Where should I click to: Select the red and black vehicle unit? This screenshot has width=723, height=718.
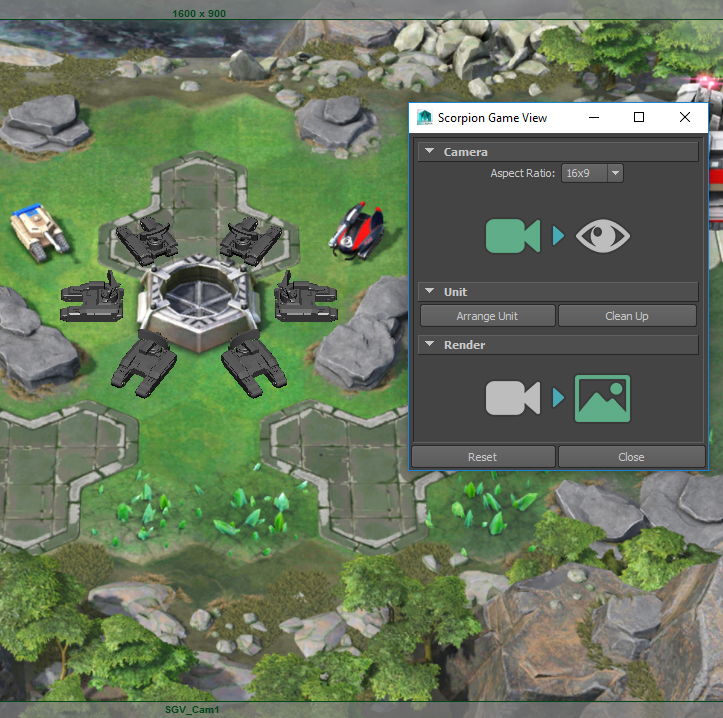coord(357,231)
